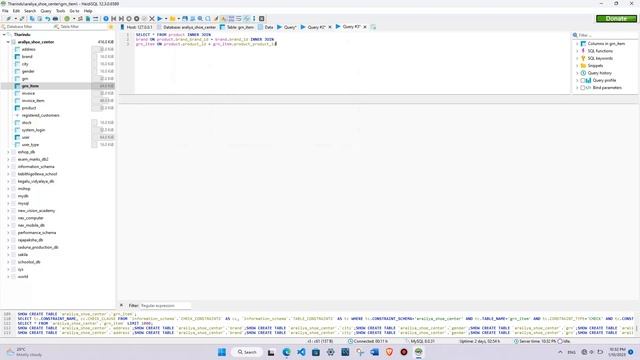Toggle the Query profile checkbox

tap(583, 80)
